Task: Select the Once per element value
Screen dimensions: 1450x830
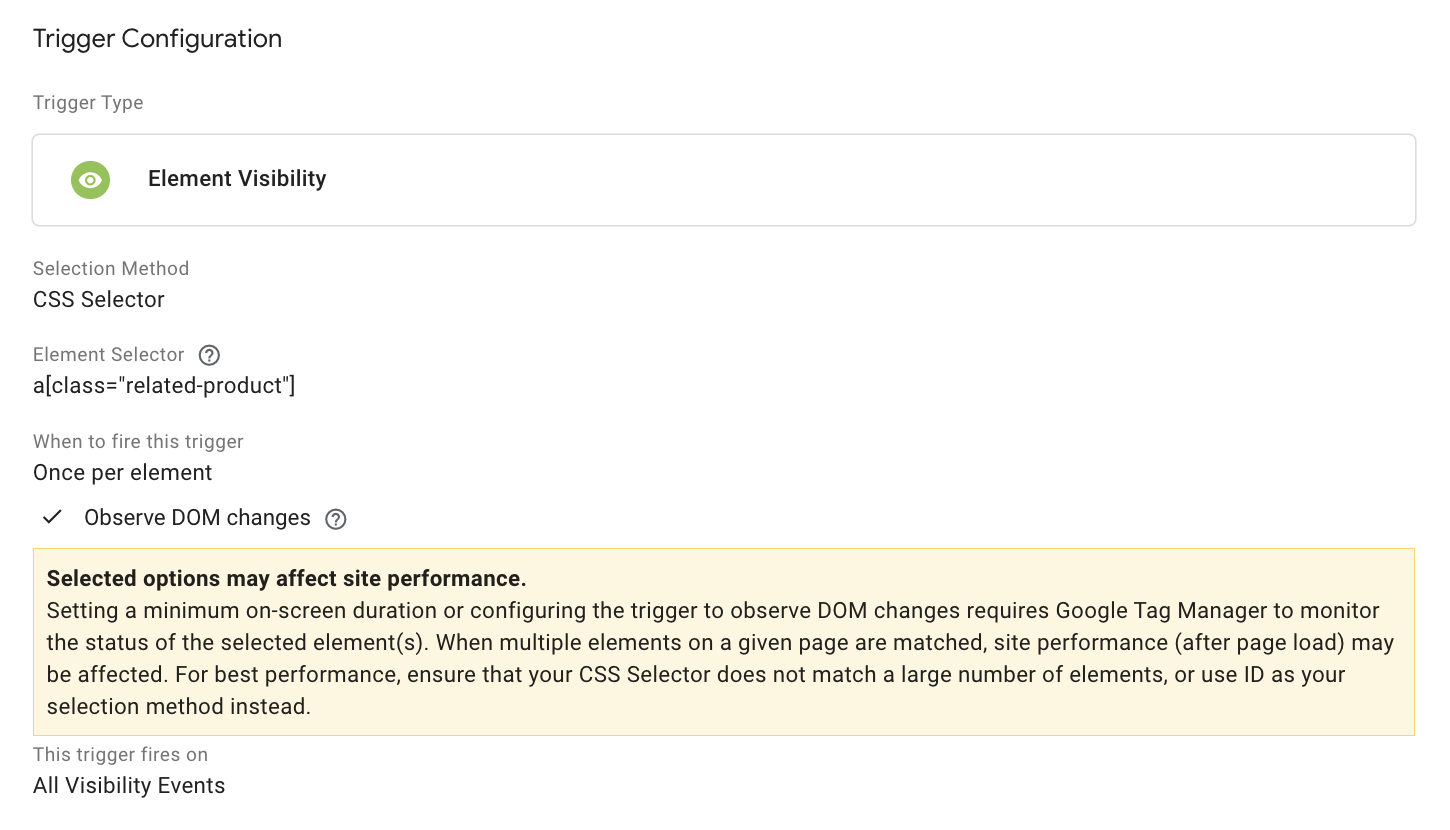Action: 123,472
